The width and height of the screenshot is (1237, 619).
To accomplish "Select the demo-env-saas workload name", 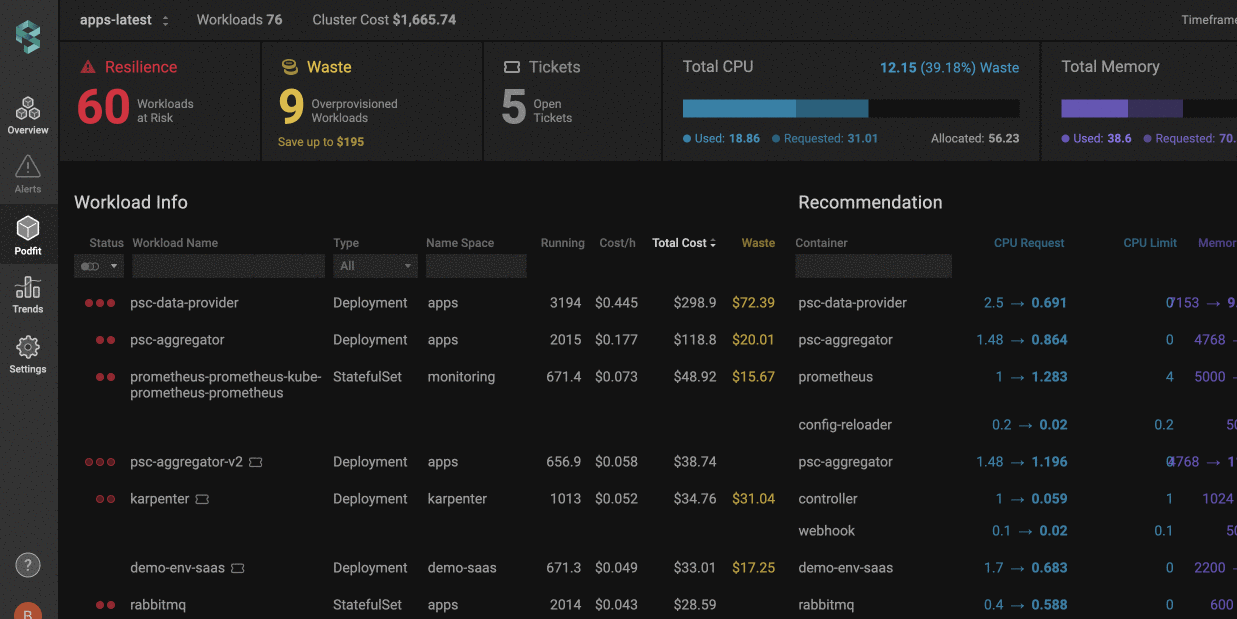I will click(x=178, y=568).
